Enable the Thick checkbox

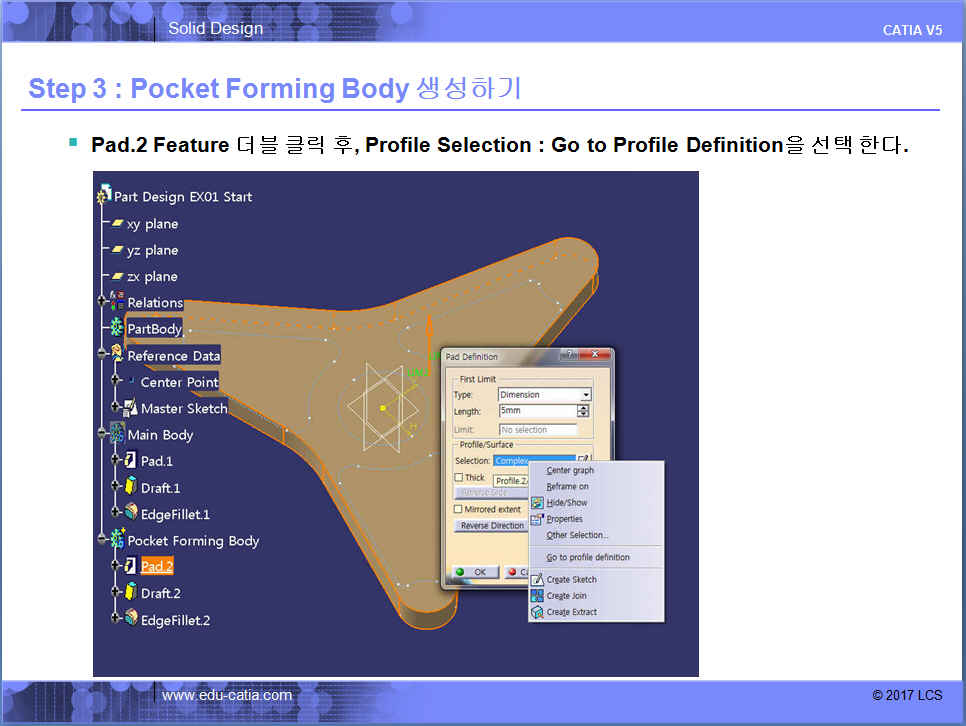(459, 478)
